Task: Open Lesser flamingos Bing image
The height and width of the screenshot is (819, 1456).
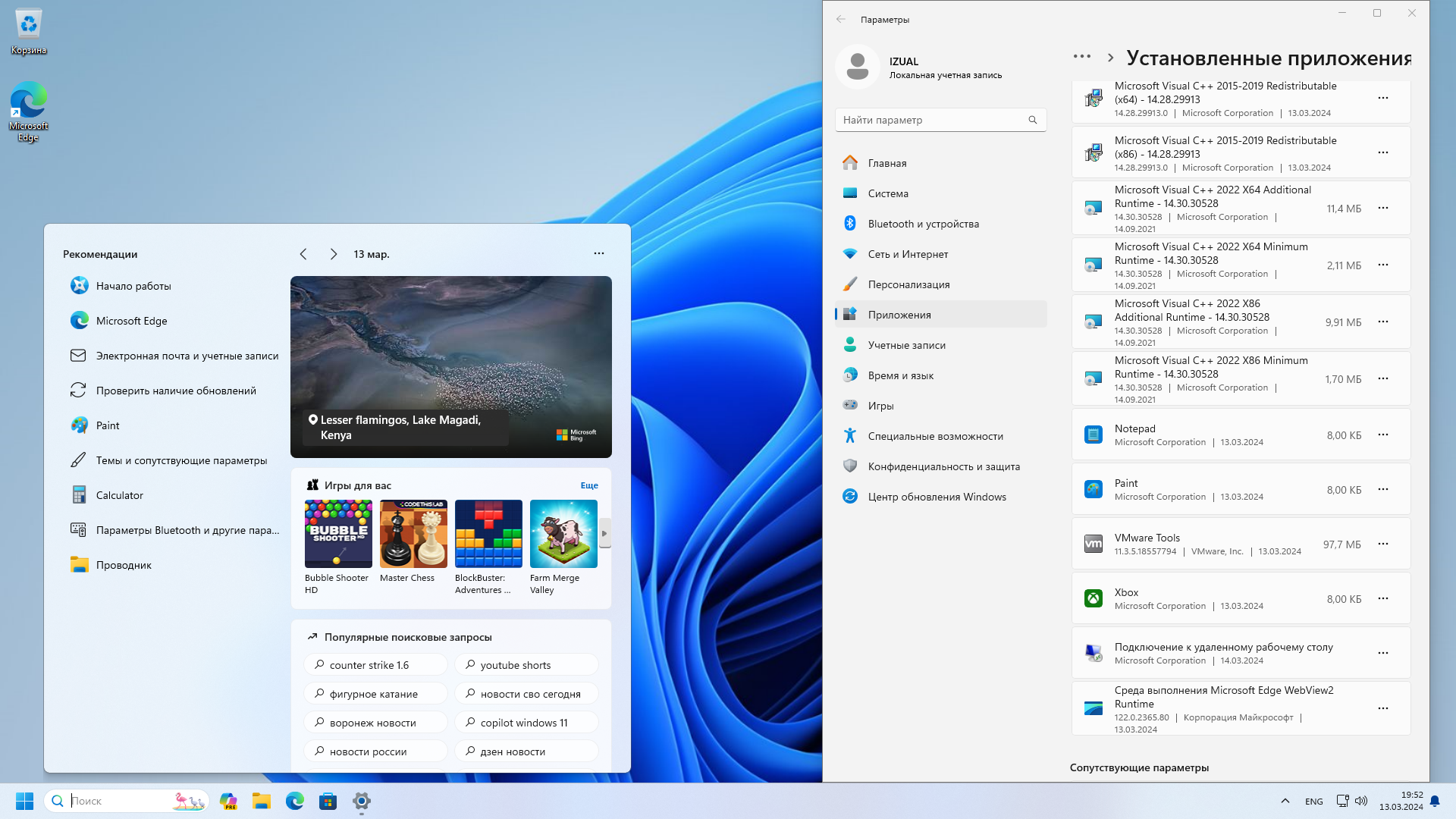Action: (x=451, y=367)
